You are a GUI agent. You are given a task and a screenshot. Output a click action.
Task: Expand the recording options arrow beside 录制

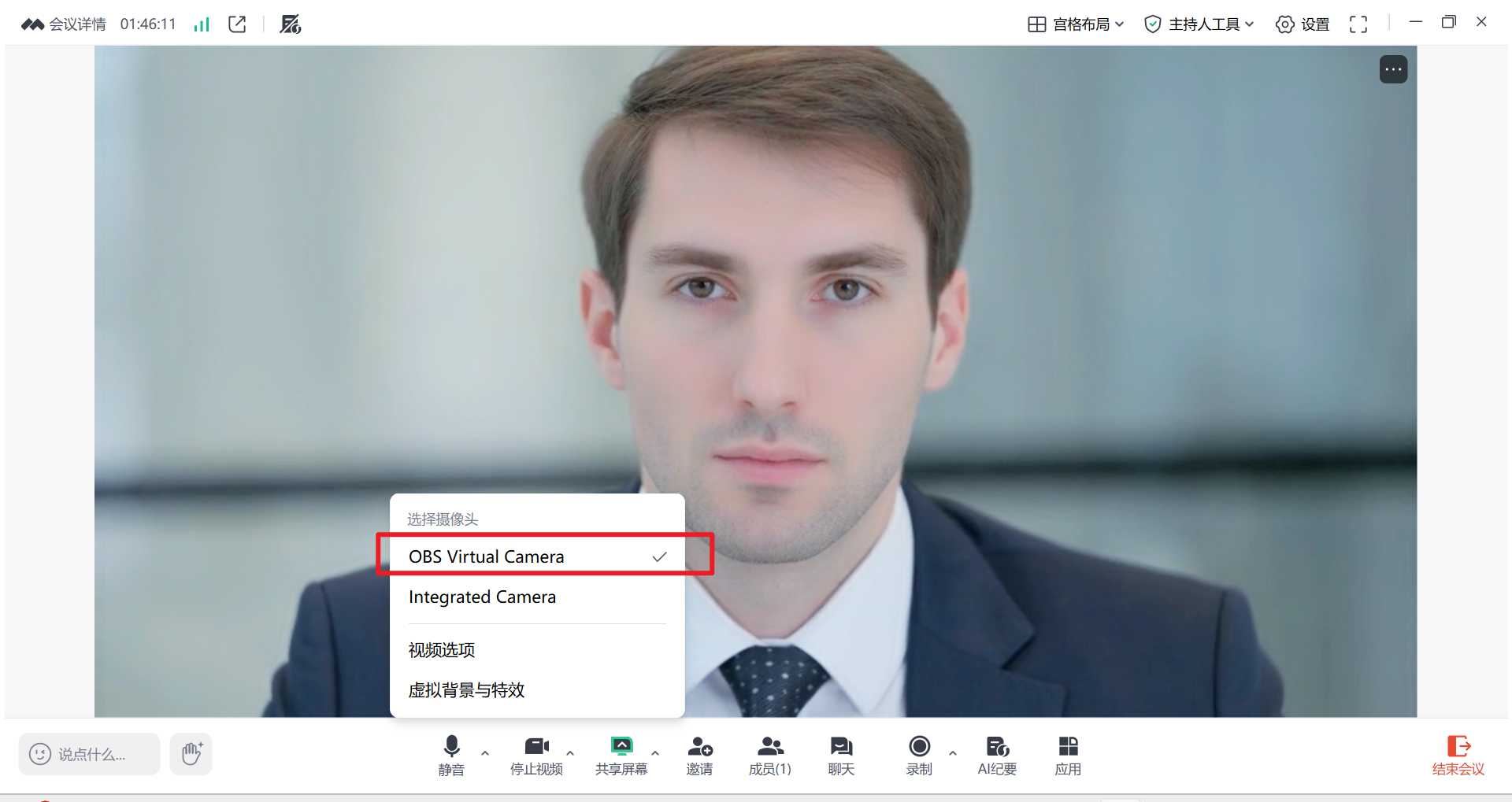[x=953, y=753]
